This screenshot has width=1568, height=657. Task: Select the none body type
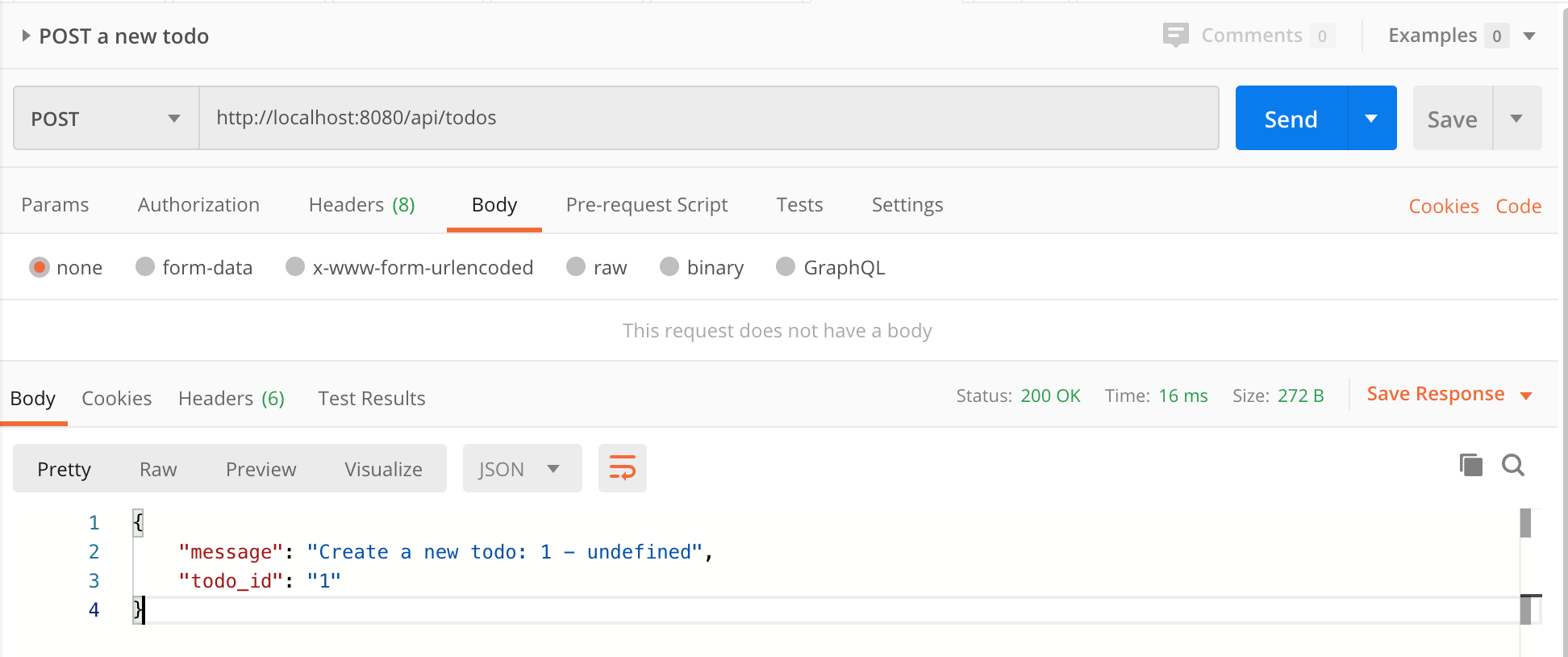[40, 267]
